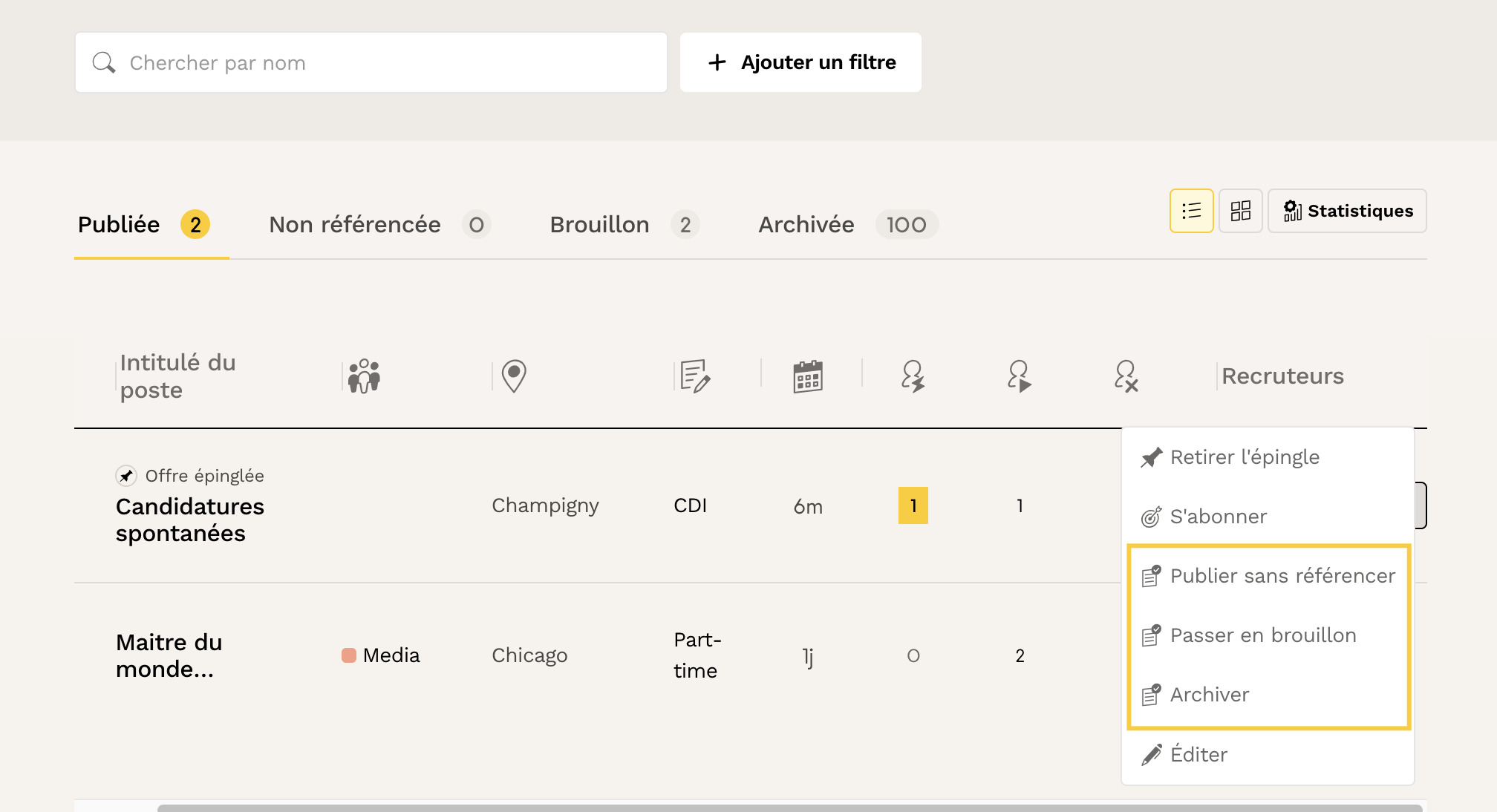The width and height of the screenshot is (1497, 812).
Task: Switch to list view layout
Action: point(1191,211)
